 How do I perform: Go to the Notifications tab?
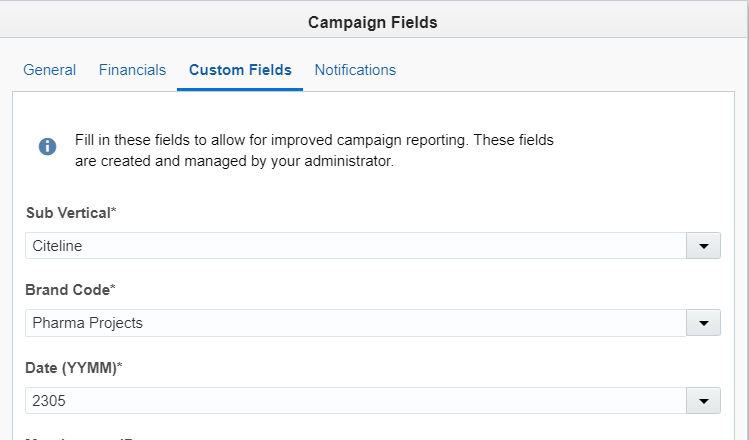coord(355,70)
